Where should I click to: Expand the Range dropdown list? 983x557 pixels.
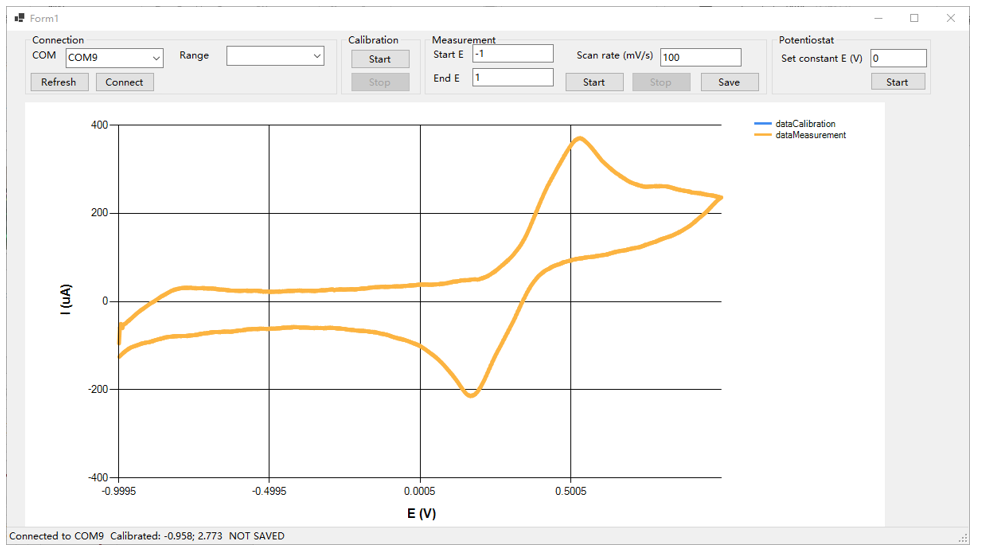275,57
